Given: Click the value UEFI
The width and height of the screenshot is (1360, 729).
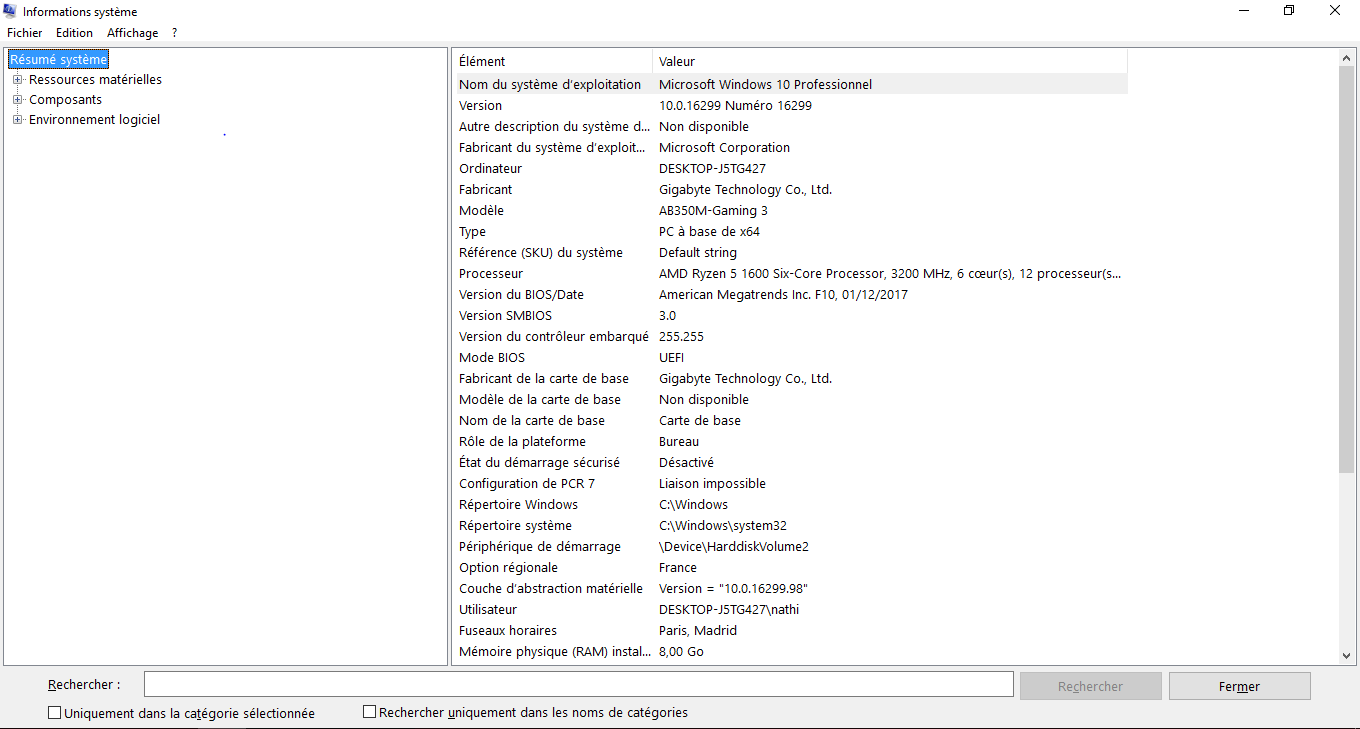Looking at the screenshot, I should [x=671, y=357].
